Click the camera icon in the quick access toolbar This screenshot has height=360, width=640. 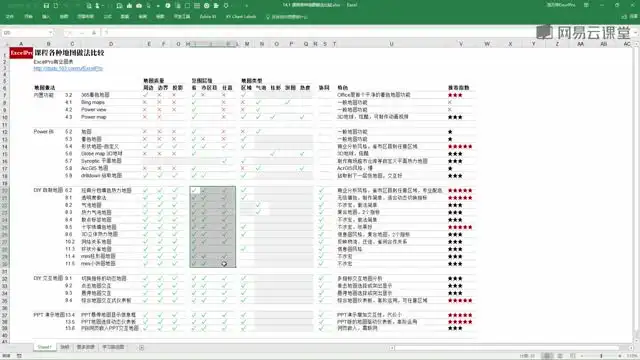click(139, 6)
